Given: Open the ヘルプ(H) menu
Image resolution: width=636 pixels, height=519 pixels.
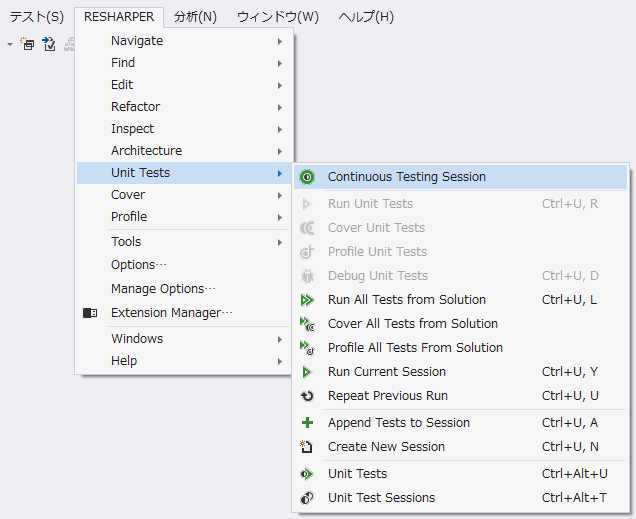Looking at the screenshot, I should pos(366,17).
